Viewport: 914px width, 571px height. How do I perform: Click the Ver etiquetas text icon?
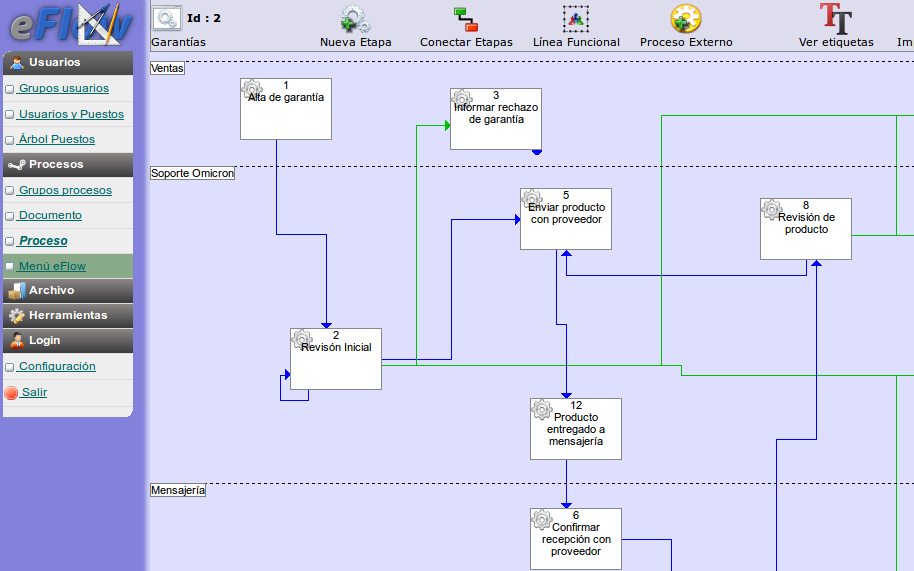pyautogui.click(x=836, y=18)
